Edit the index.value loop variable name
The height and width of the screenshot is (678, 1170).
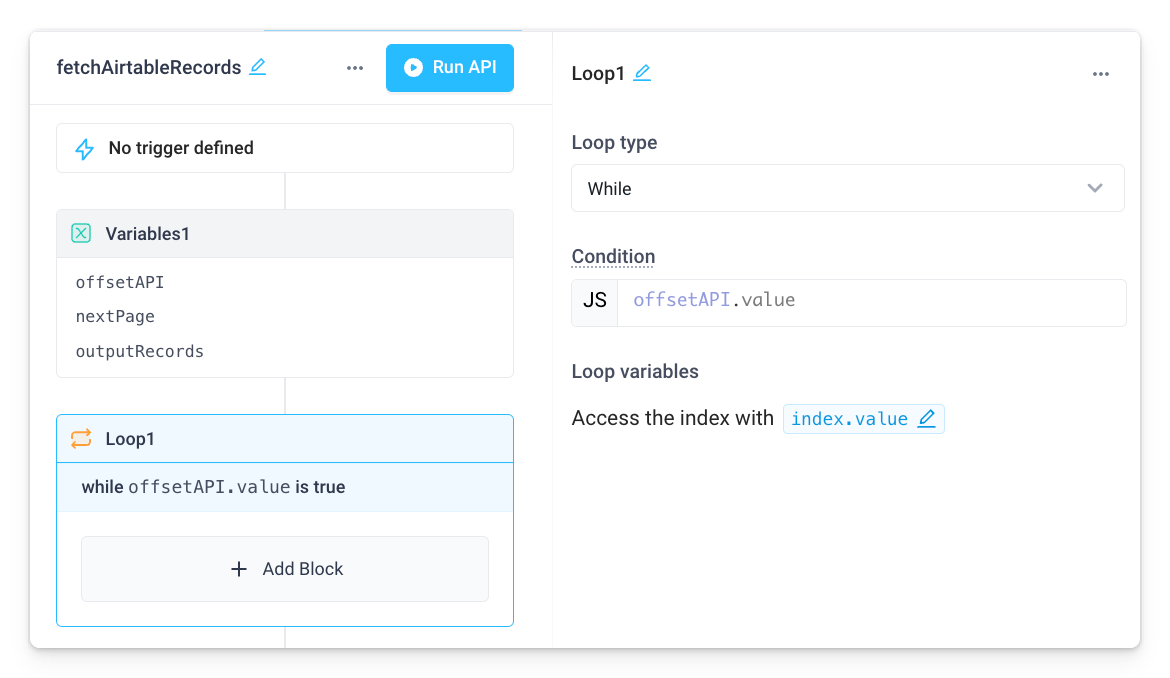pos(925,418)
